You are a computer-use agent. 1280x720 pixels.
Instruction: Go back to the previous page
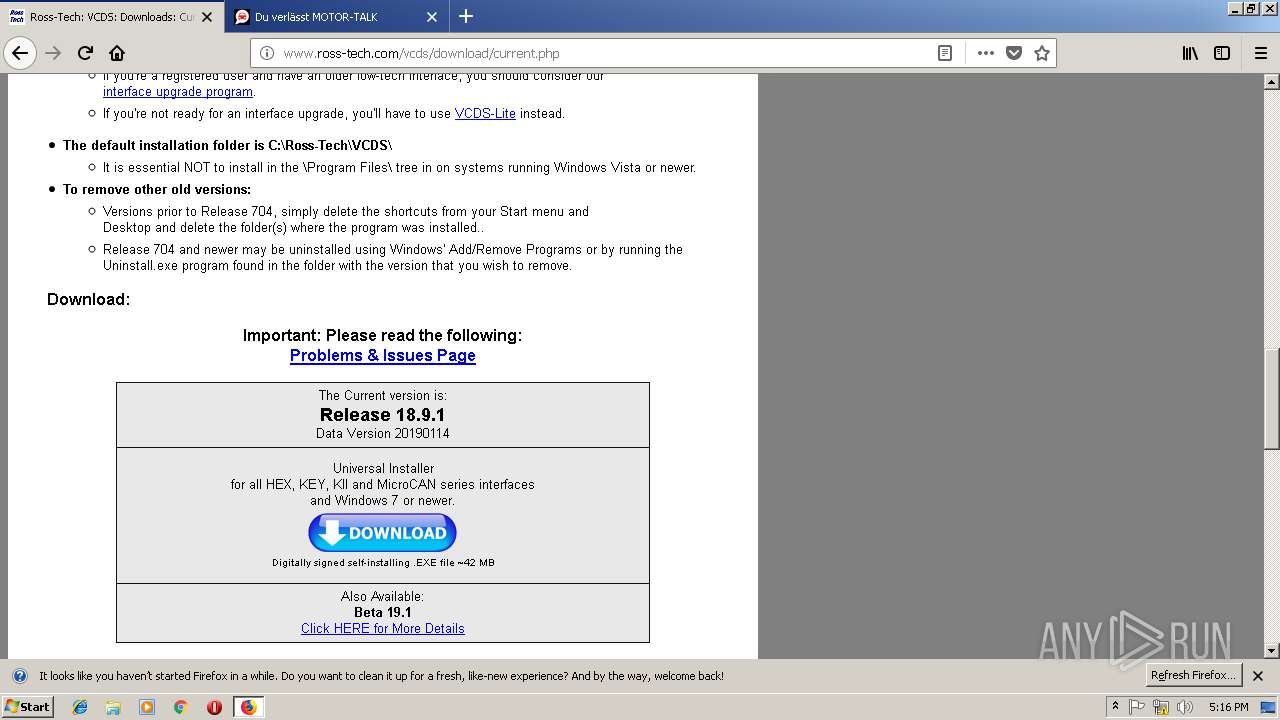click(20, 53)
